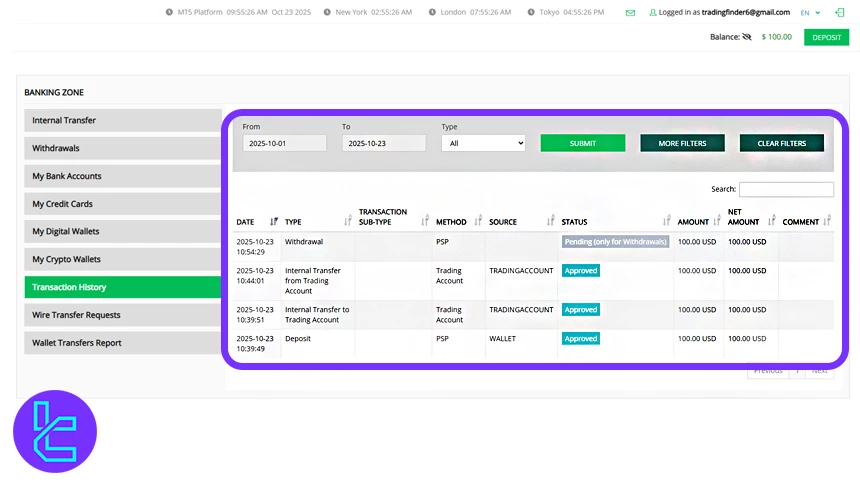Open the mail envelope icon in header

click(630, 13)
